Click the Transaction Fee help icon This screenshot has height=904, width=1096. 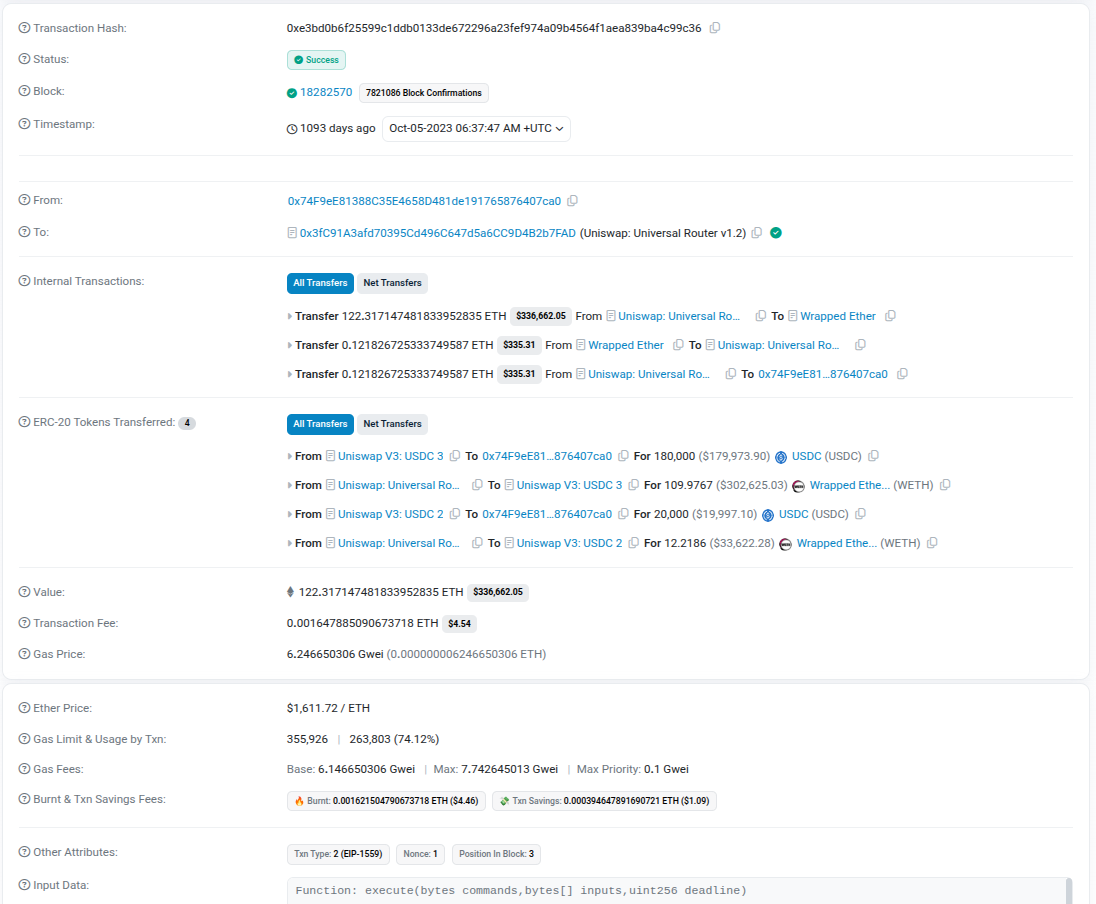coord(24,622)
